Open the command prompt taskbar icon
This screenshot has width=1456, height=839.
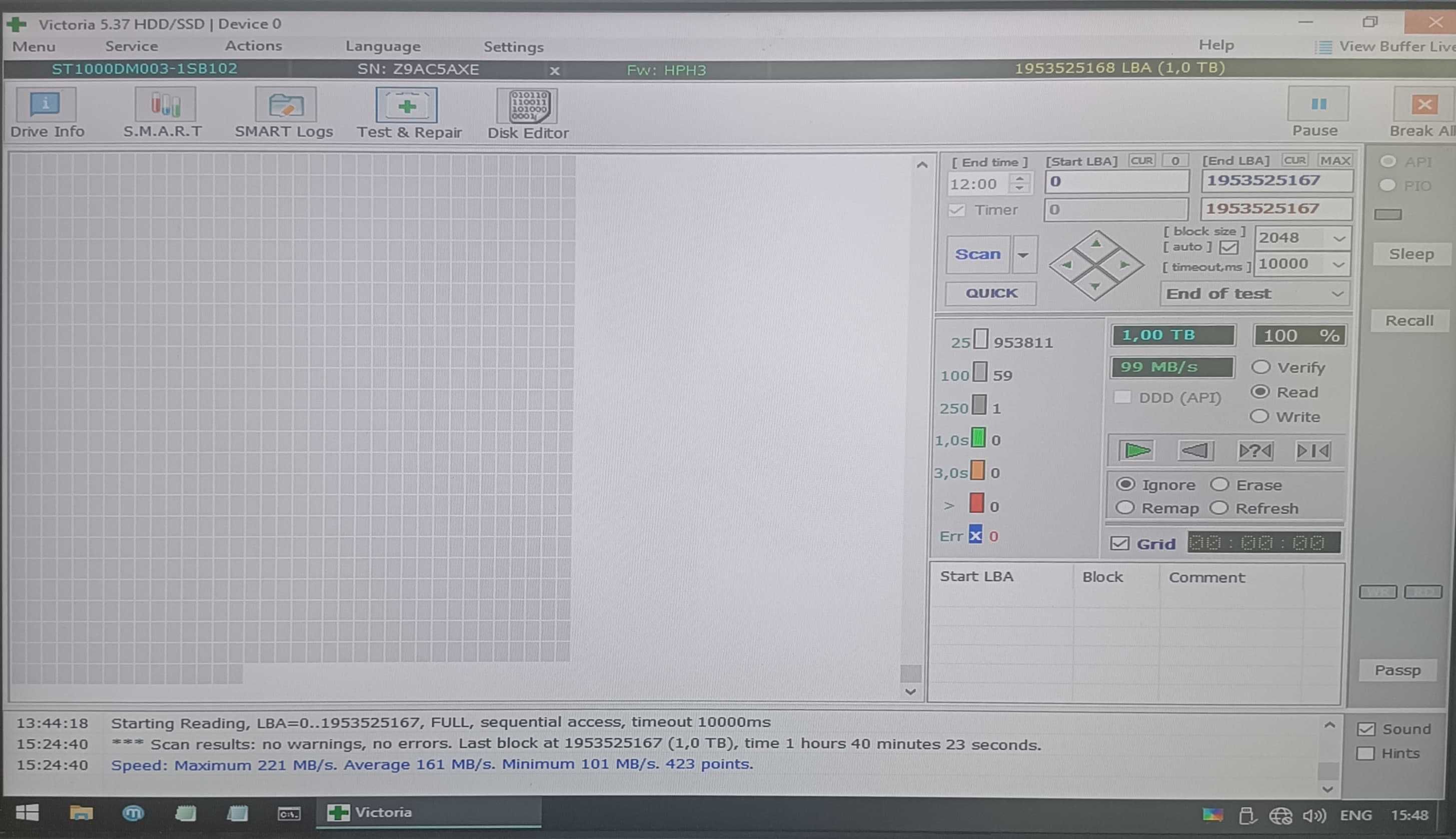click(289, 813)
